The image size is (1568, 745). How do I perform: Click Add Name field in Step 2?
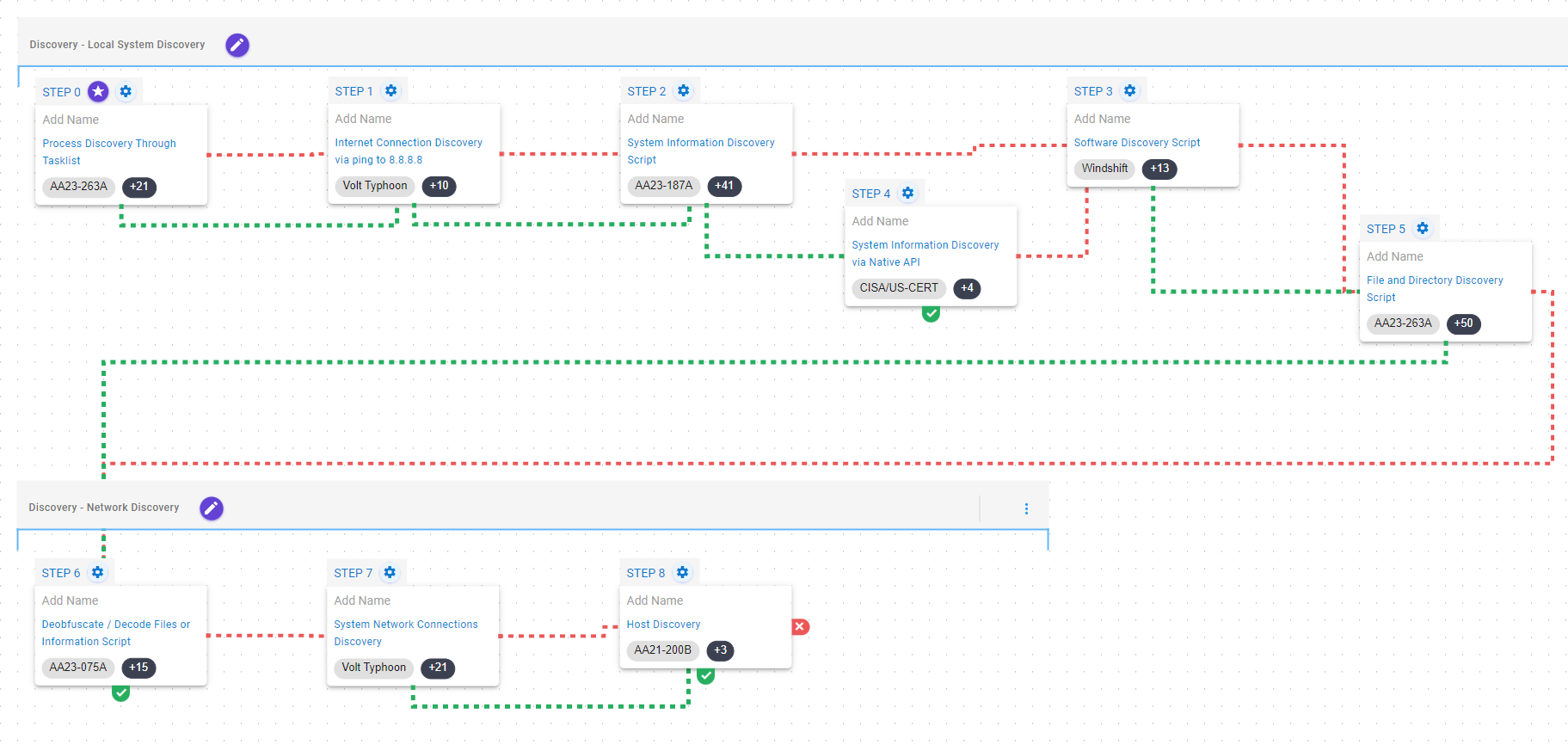tap(655, 119)
